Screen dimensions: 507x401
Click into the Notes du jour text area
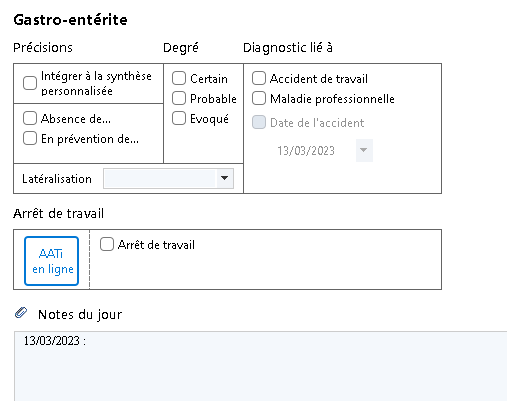tap(260, 366)
